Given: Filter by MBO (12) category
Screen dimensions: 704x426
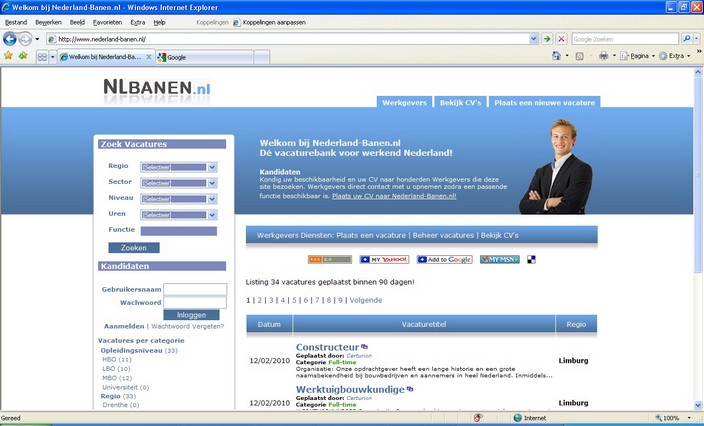Looking at the screenshot, I should coord(117,378).
